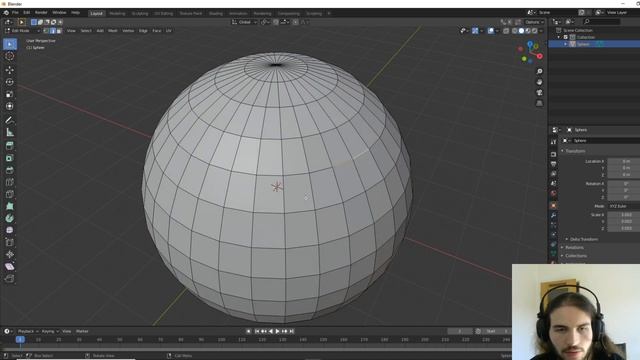Switch to Material Preview shading

click(528, 31)
